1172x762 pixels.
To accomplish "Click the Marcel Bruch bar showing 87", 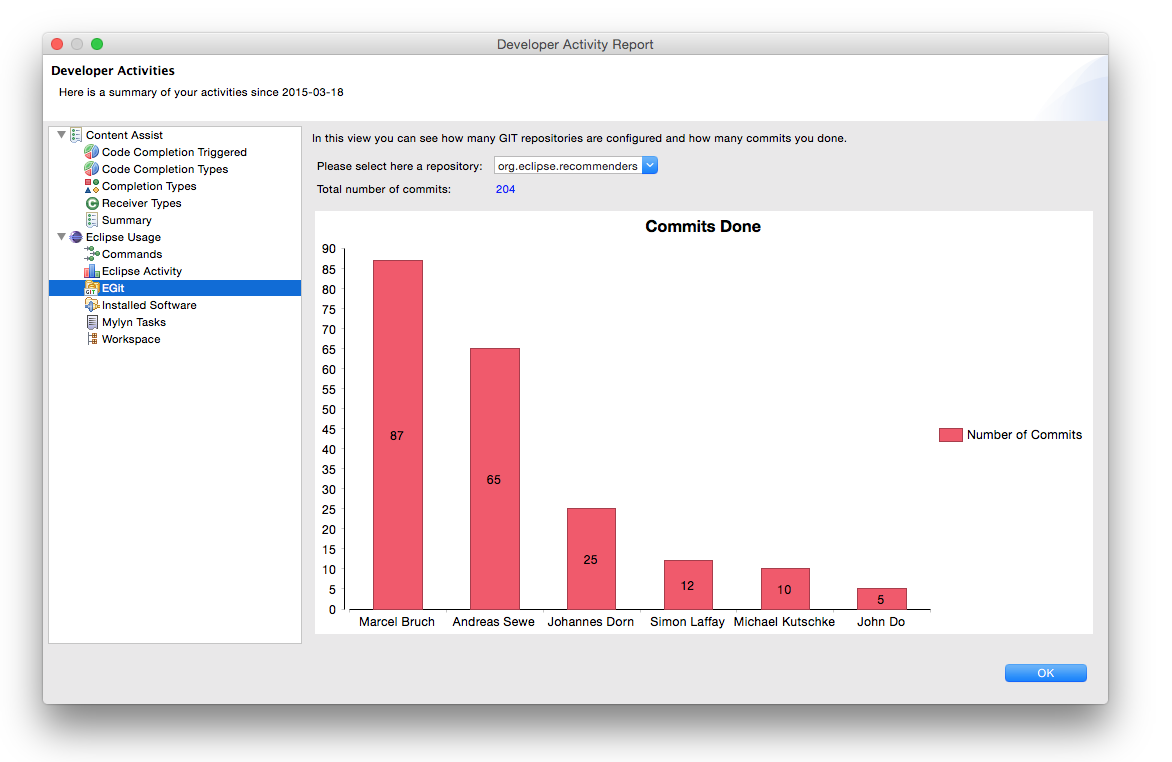I will pos(398,434).
